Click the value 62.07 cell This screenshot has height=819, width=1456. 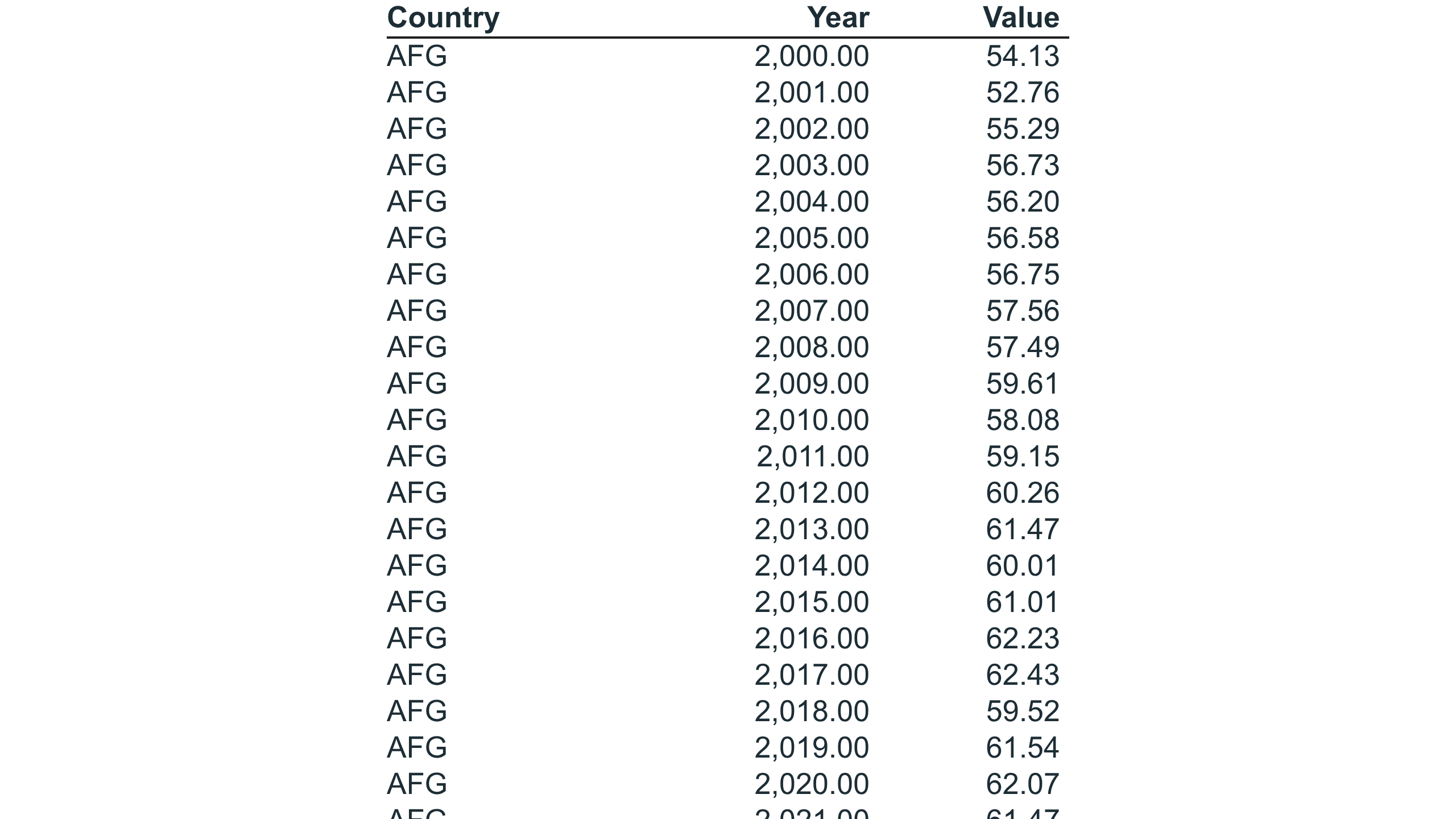click(x=1023, y=784)
